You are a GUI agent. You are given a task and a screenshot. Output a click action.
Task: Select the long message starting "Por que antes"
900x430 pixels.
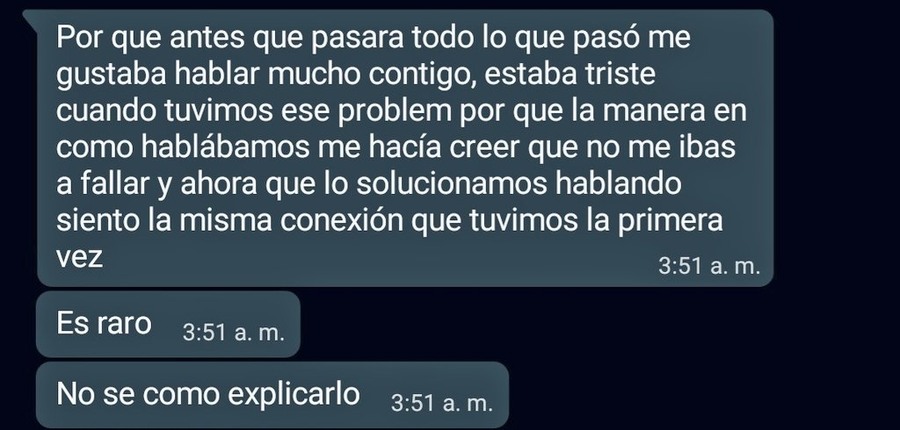(405, 148)
